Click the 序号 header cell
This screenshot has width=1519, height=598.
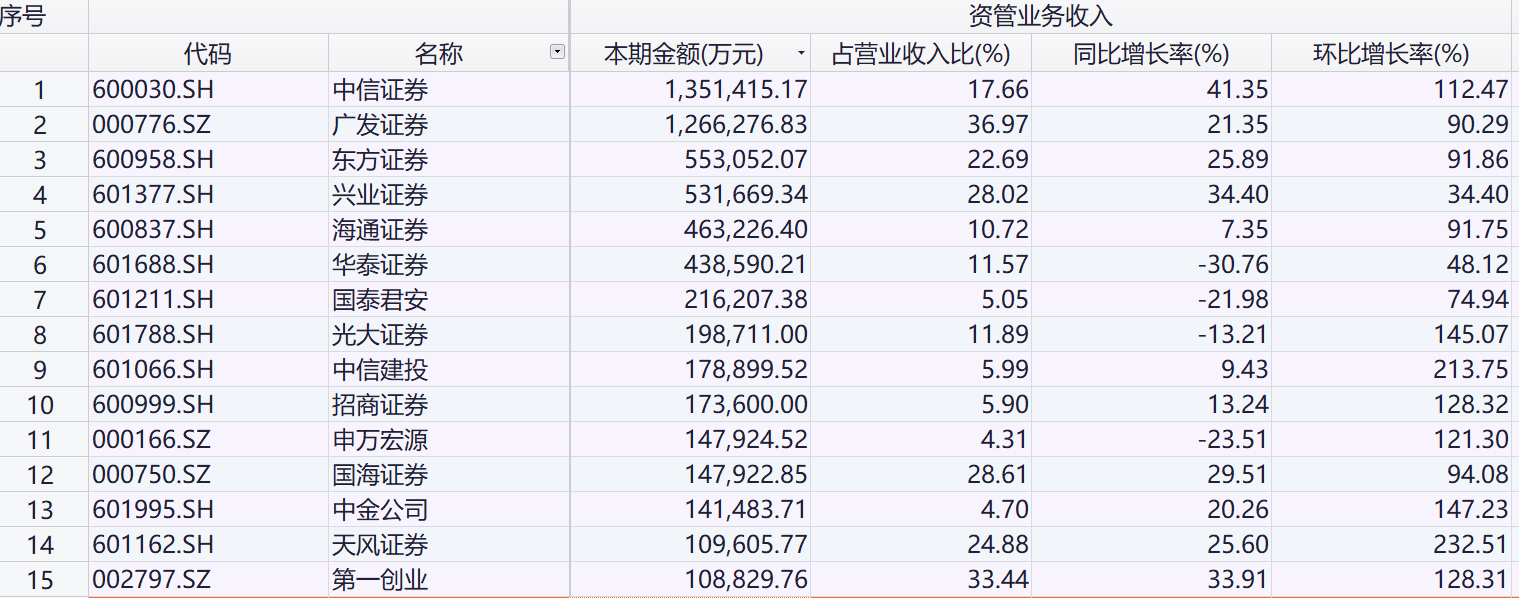[x=44, y=17]
